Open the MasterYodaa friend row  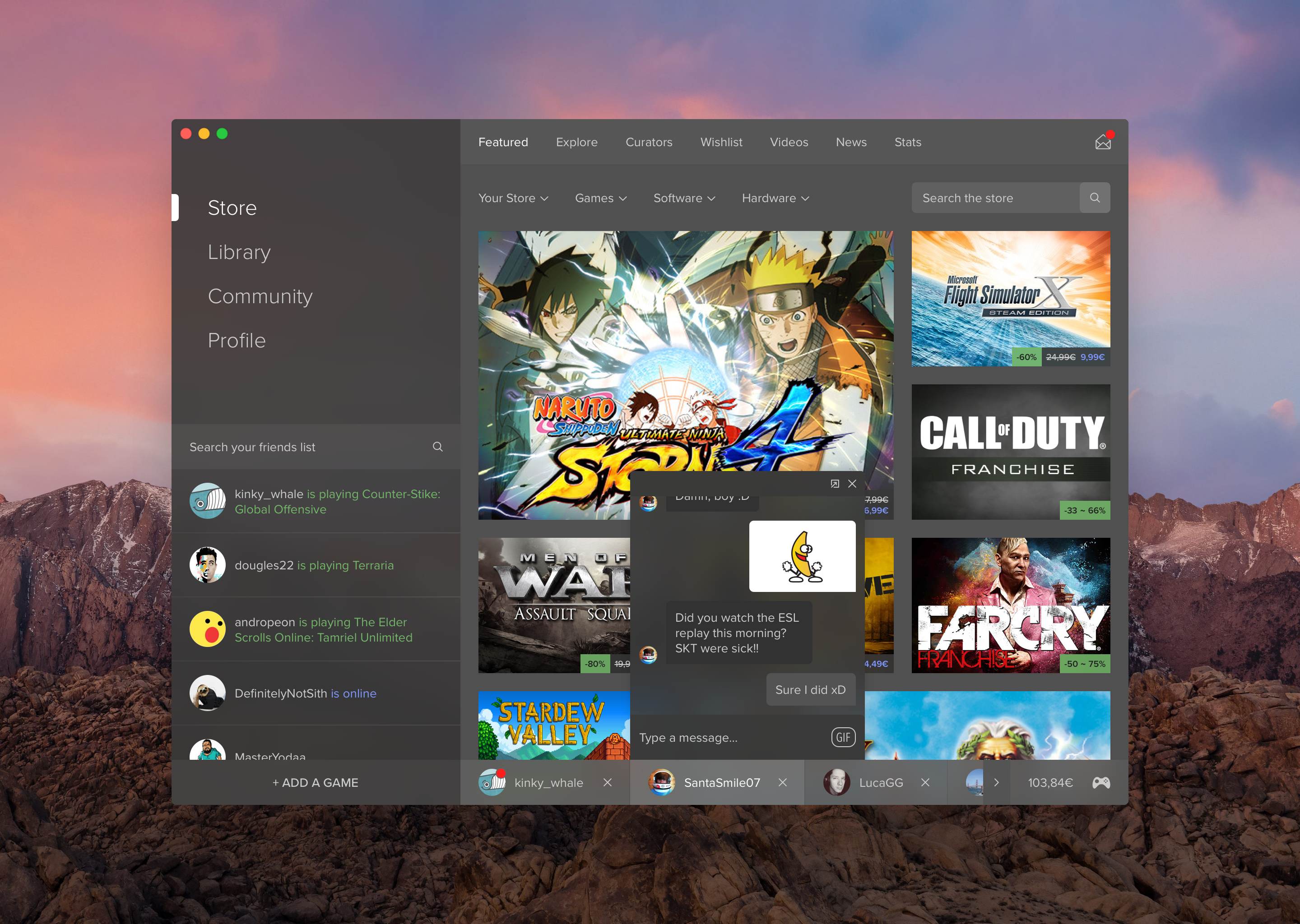pos(316,743)
